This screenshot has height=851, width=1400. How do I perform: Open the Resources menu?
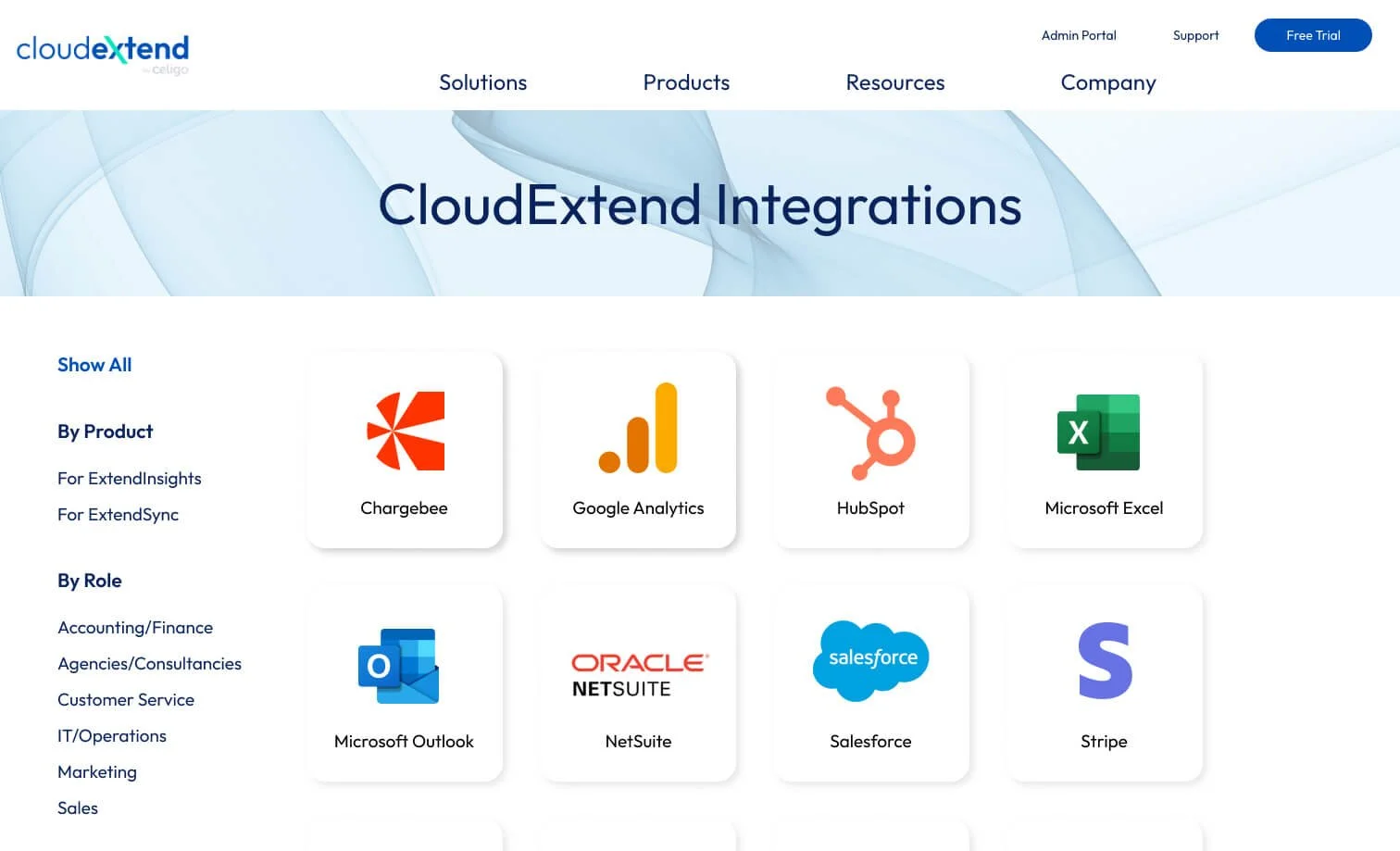[895, 82]
